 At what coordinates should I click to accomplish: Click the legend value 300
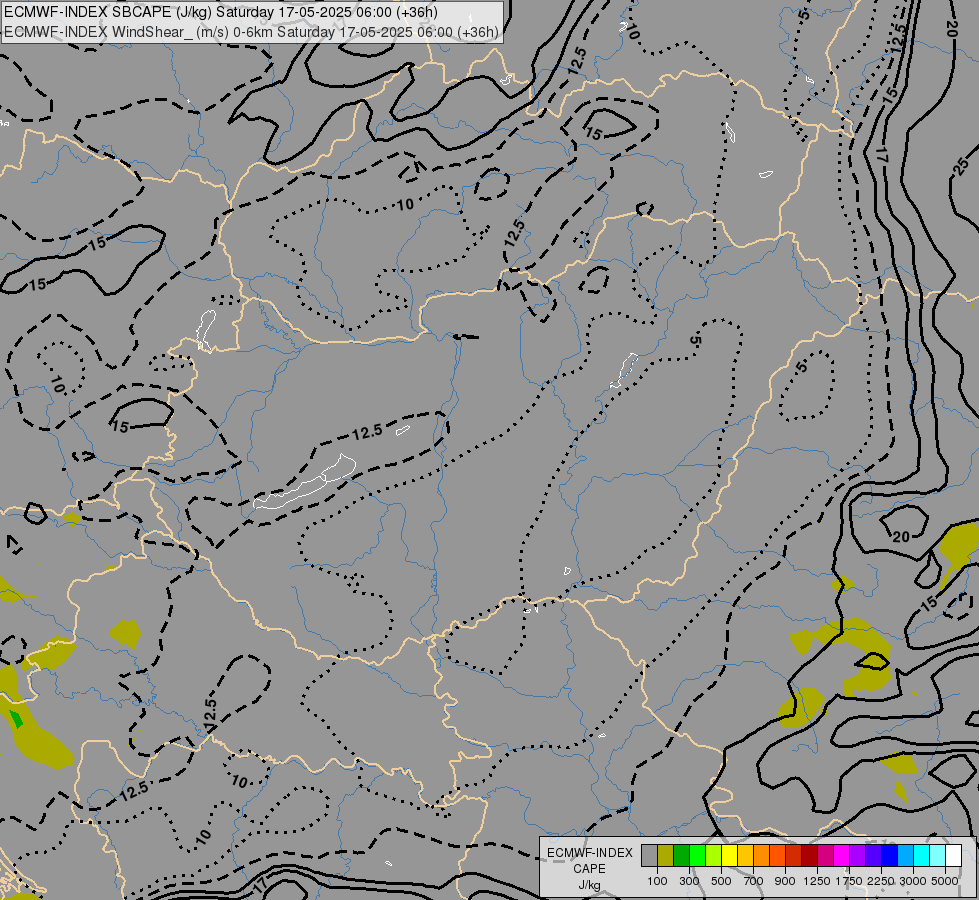pyautogui.click(x=689, y=881)
